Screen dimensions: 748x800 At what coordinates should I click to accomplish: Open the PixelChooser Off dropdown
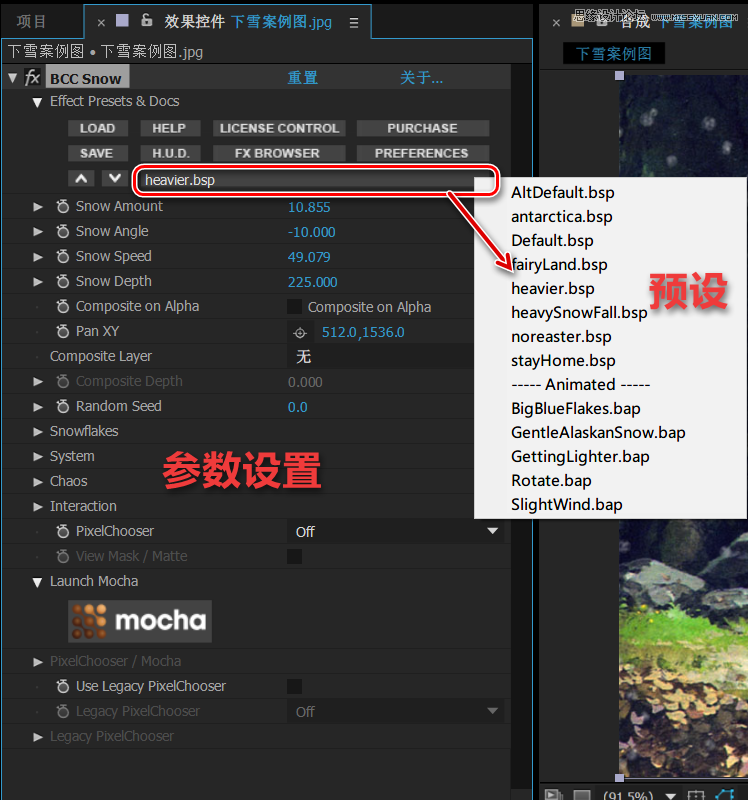click(x=395, y=532)
